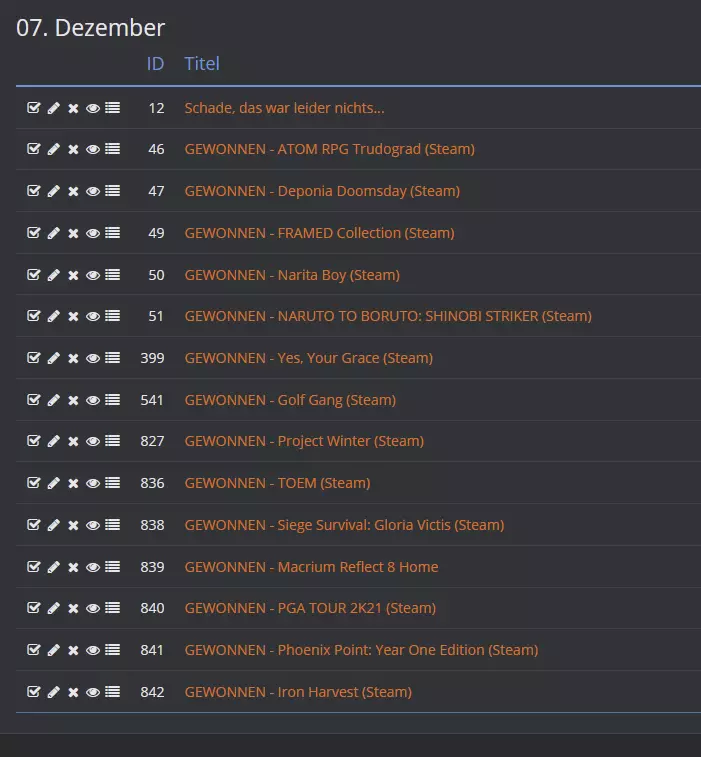Open list icon in Phoenix Point row
This screenshot has width=701, height=757.
pyautogui.click(x=112, y=650)
